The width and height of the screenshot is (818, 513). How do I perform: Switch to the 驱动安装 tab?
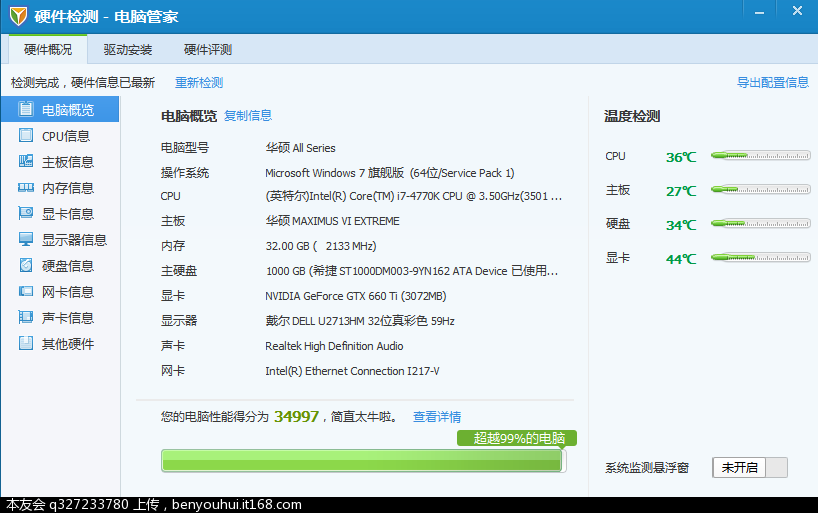click(x=127, y=50)
